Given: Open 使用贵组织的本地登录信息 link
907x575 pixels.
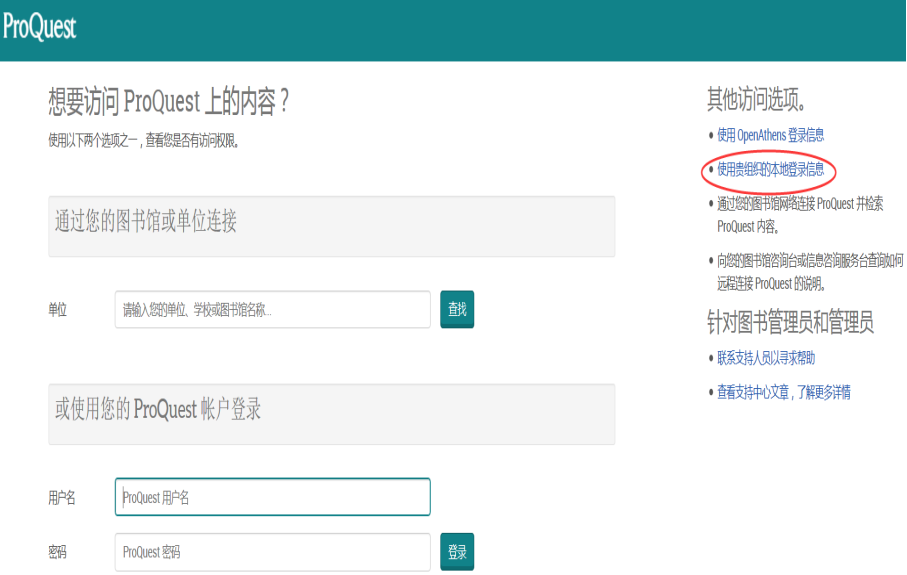Looking at the screenshot, I should pos(770,169).
